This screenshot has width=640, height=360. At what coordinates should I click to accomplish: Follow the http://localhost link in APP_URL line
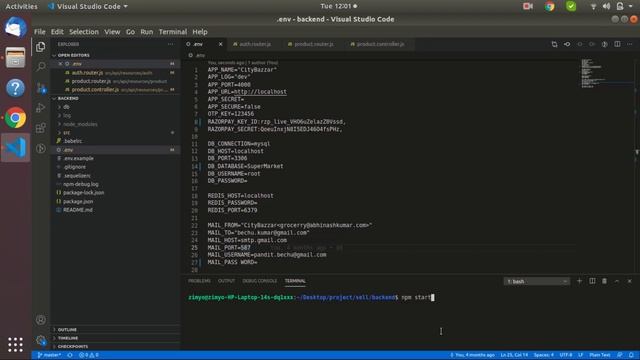[260, 92]
